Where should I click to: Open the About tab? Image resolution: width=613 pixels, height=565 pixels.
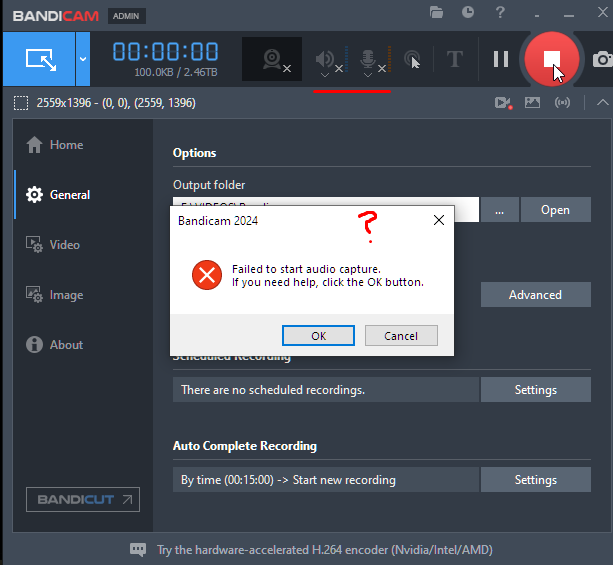pyautogui.click(x=54, y=345)
